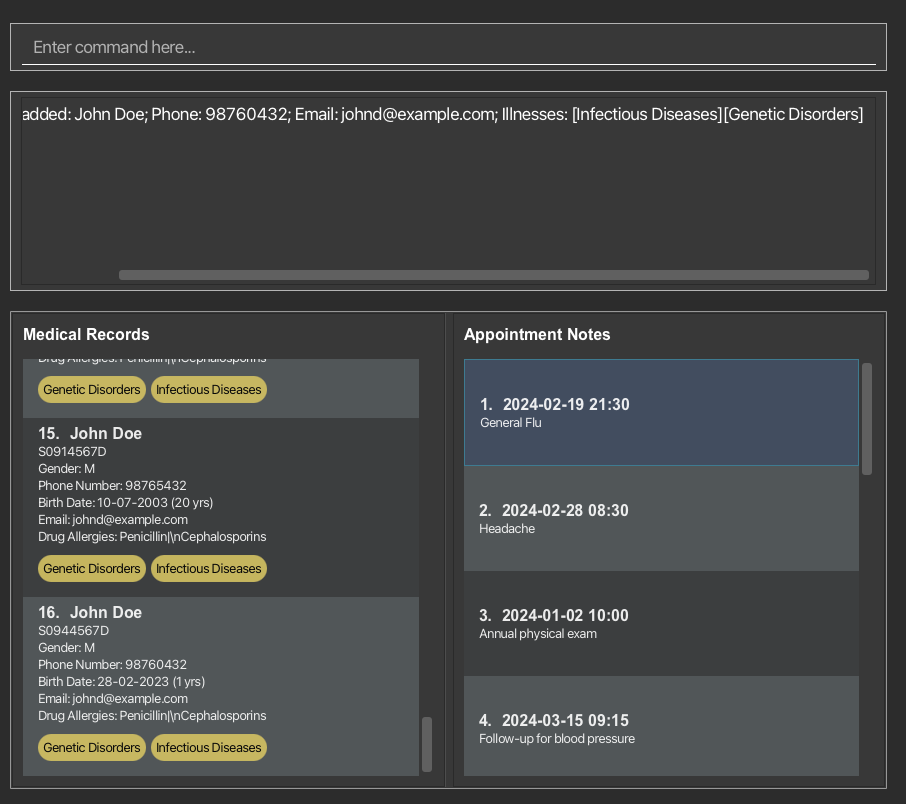Click the Appointment Notes vertical scrollbar
The image size is (906, 804).
coord(867,419)
